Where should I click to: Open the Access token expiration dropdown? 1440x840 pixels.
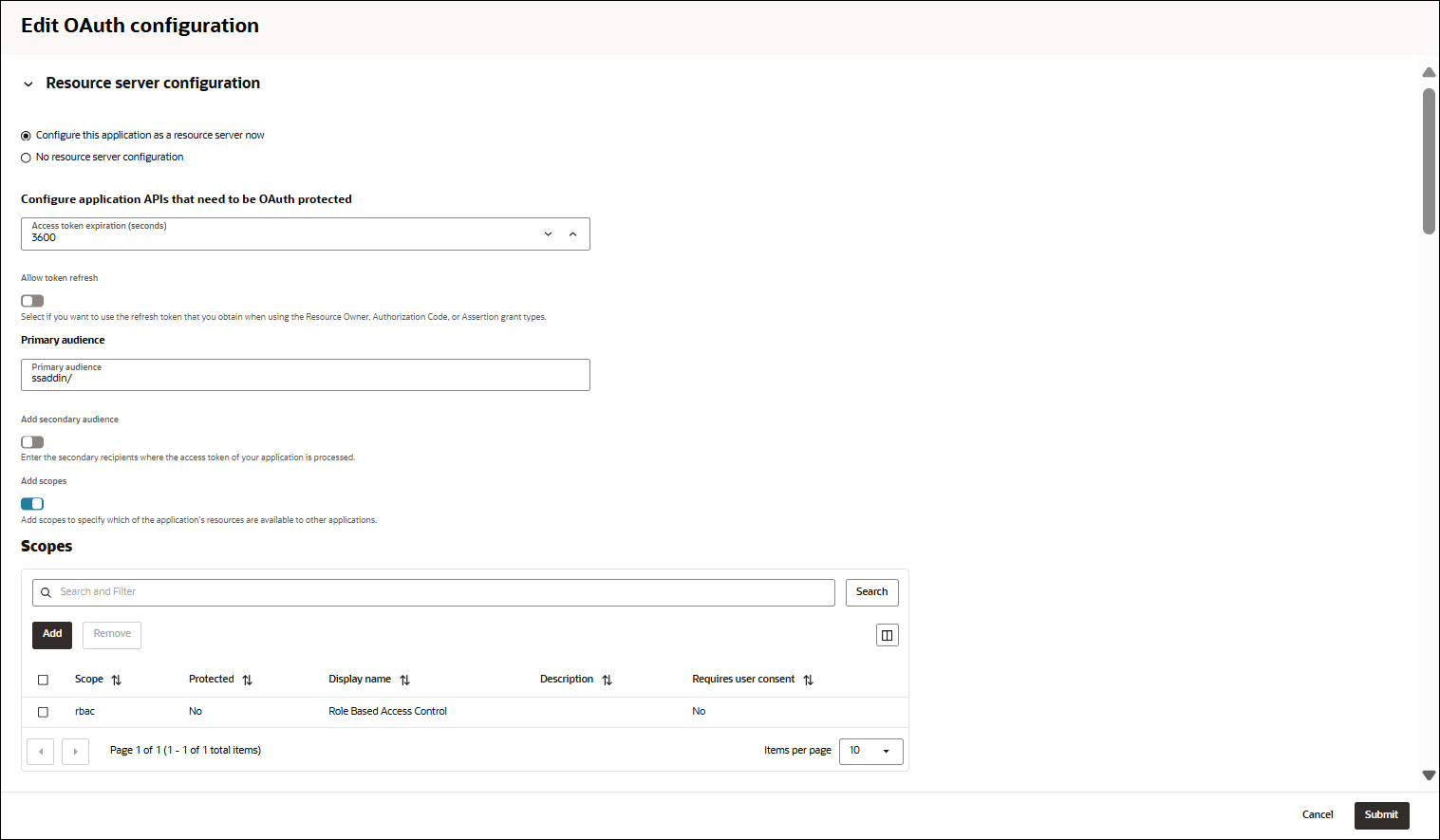click(x=548, y=233)
